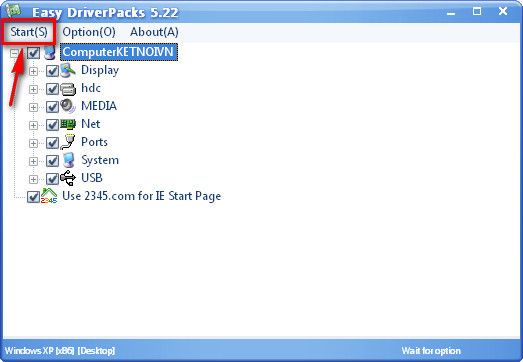This screenshot has width=523, height=362.
Task: Open the Start(S) menu
Action: [29, 32]
